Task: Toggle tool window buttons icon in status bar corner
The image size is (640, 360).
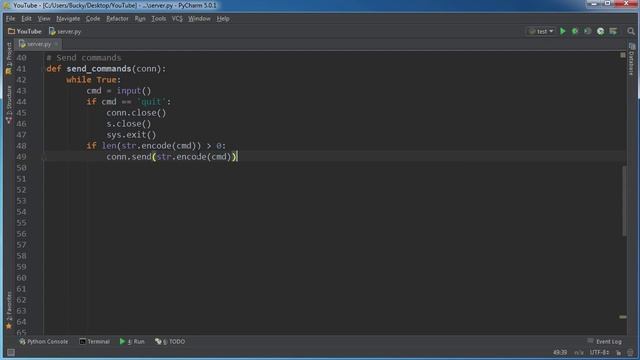Action: [11, 352]
